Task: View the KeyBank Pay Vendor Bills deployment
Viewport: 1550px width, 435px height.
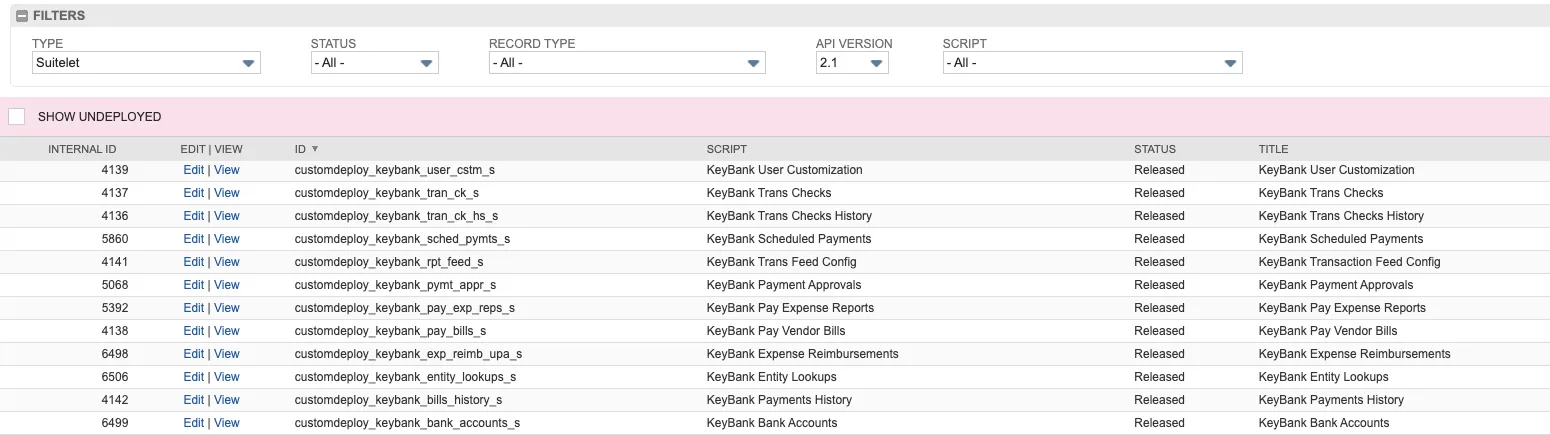Action: (227, 331)
